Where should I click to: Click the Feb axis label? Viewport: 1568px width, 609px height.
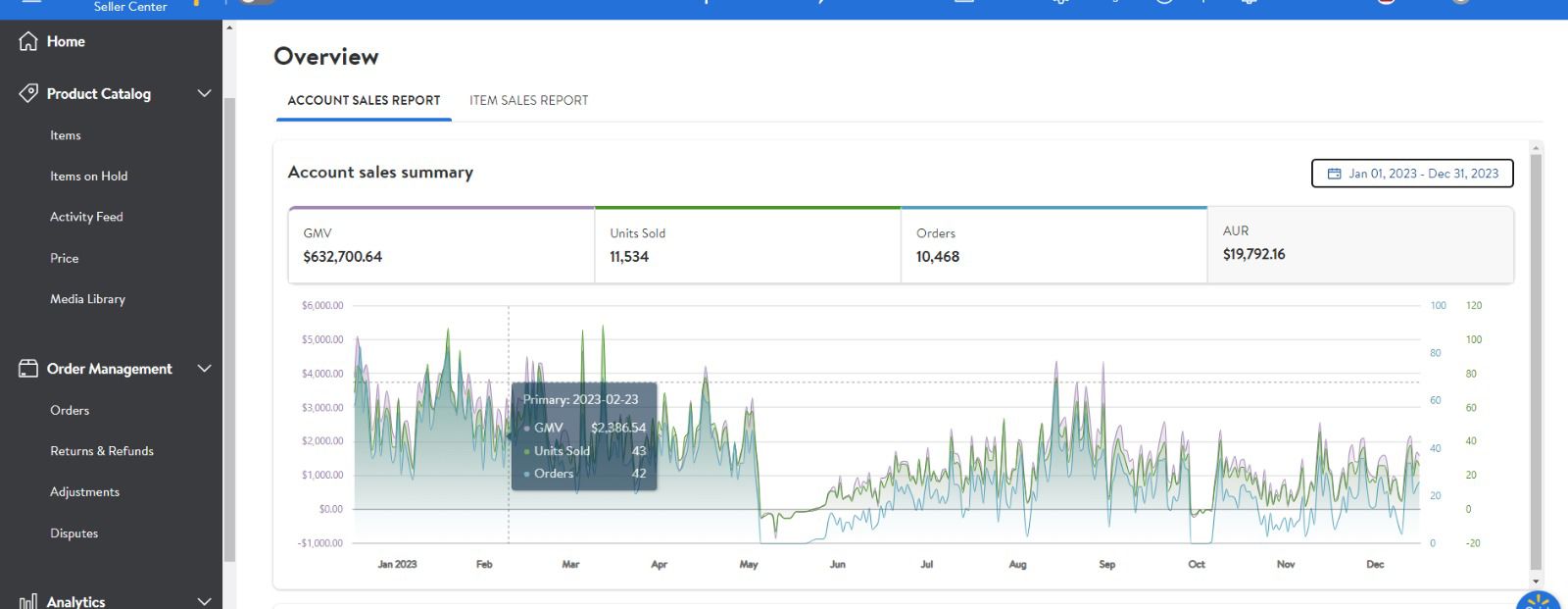click(484, 565)
